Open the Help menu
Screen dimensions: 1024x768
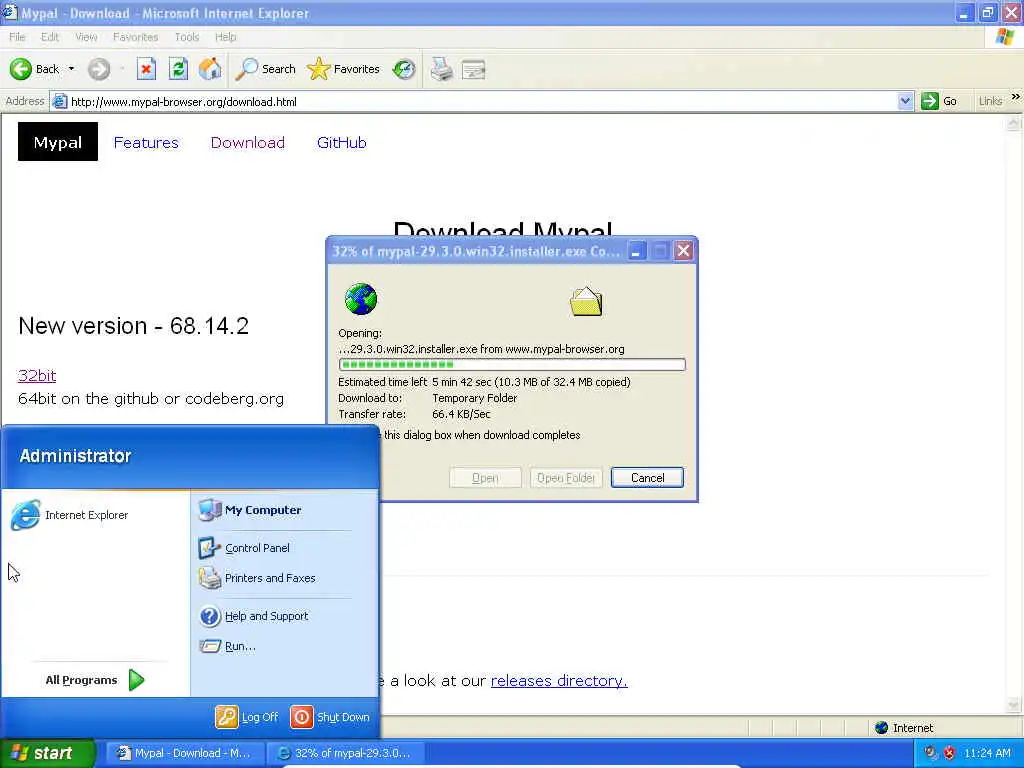[225, 37]
